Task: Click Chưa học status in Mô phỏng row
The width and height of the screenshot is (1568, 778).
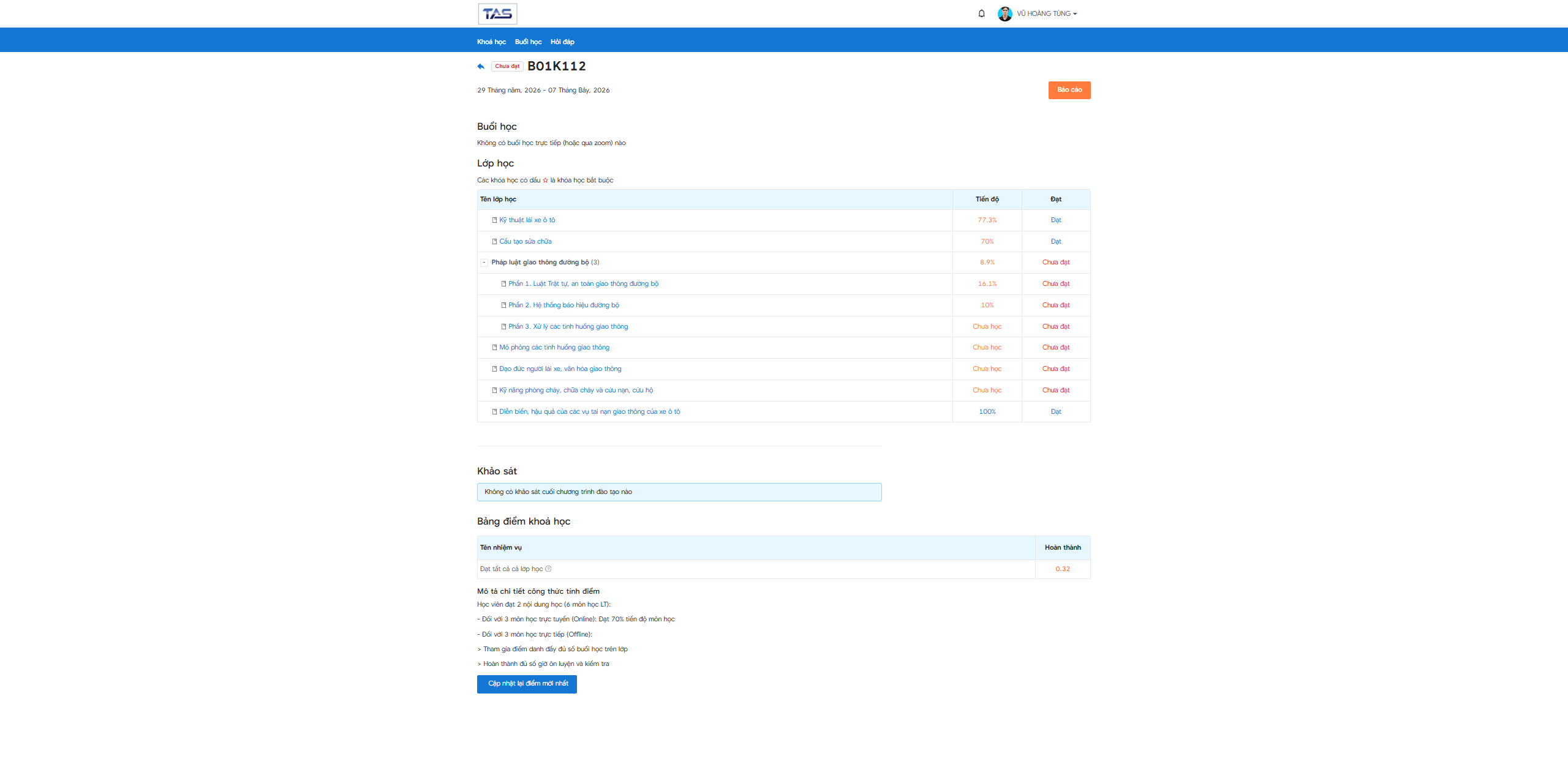Action: pos(987,347)
